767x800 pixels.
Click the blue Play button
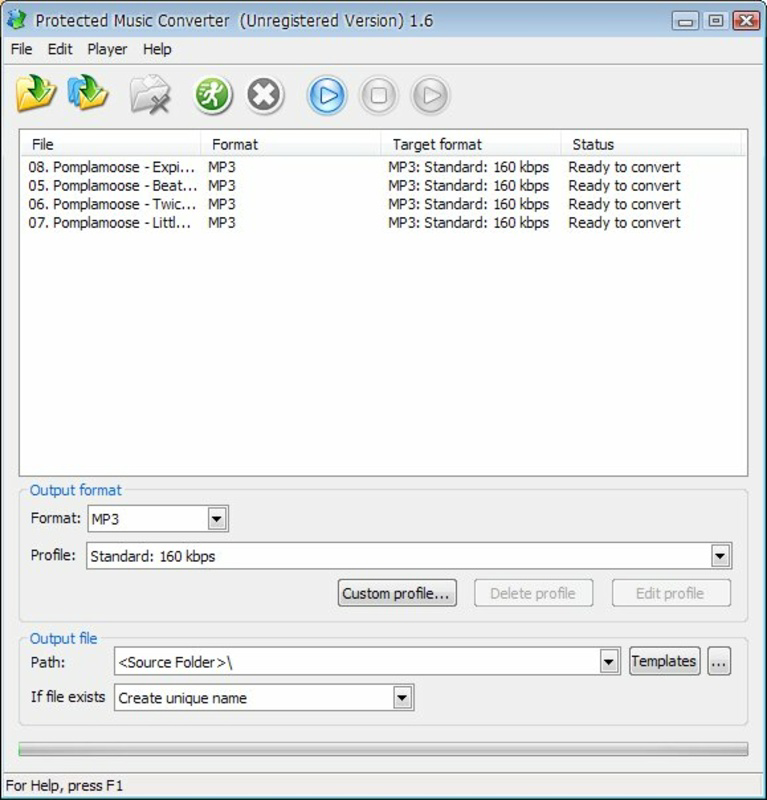[x=327, y=95]
